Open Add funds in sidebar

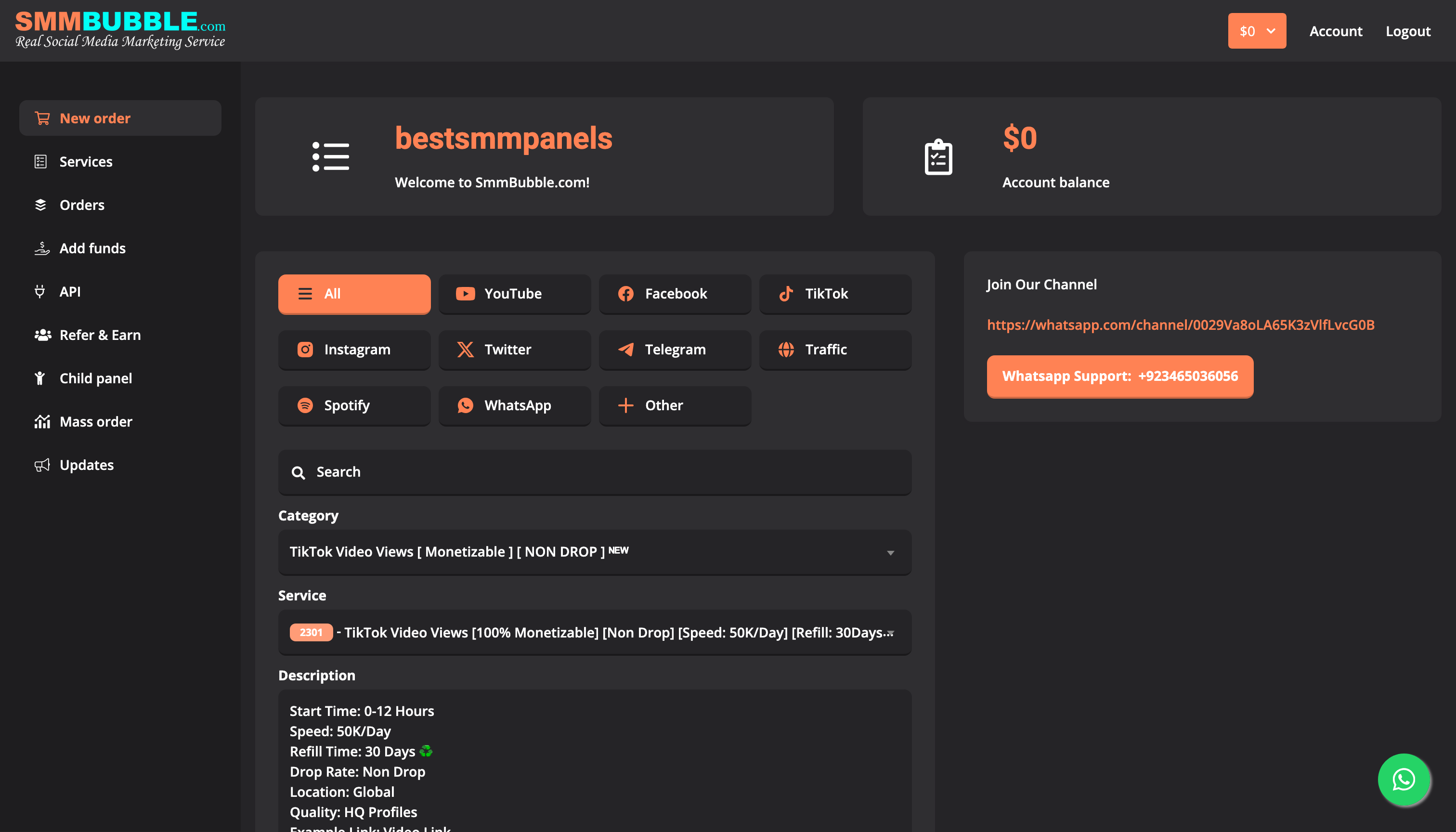click(92, 248)
